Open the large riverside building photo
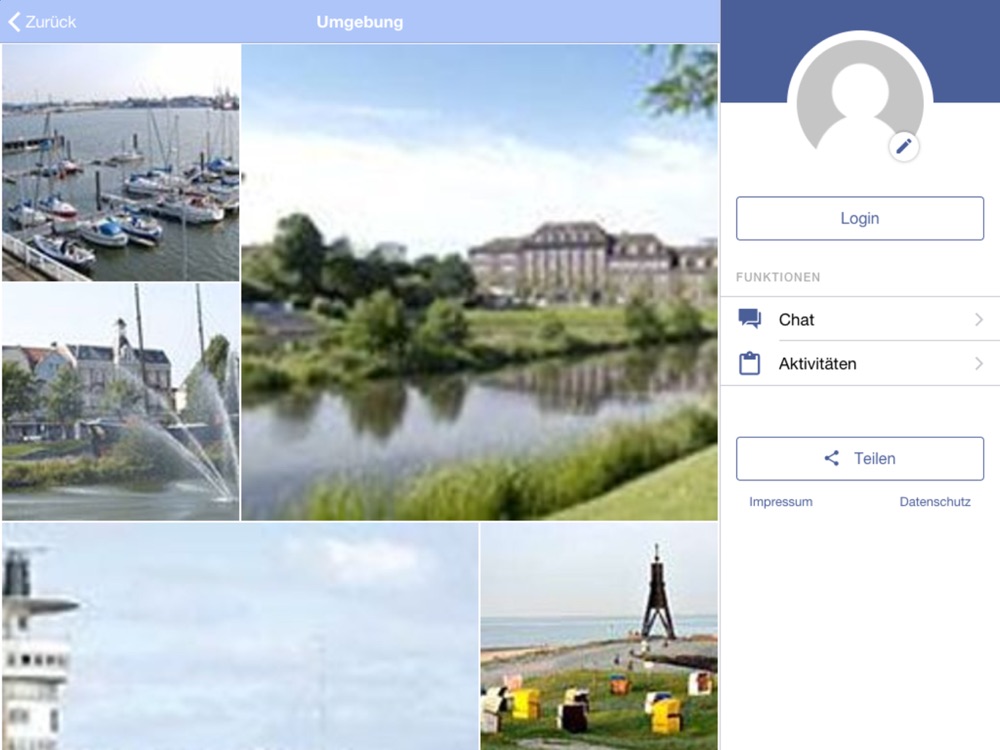The height and width of the screenshot is (750, 1000). pos(480,283)
